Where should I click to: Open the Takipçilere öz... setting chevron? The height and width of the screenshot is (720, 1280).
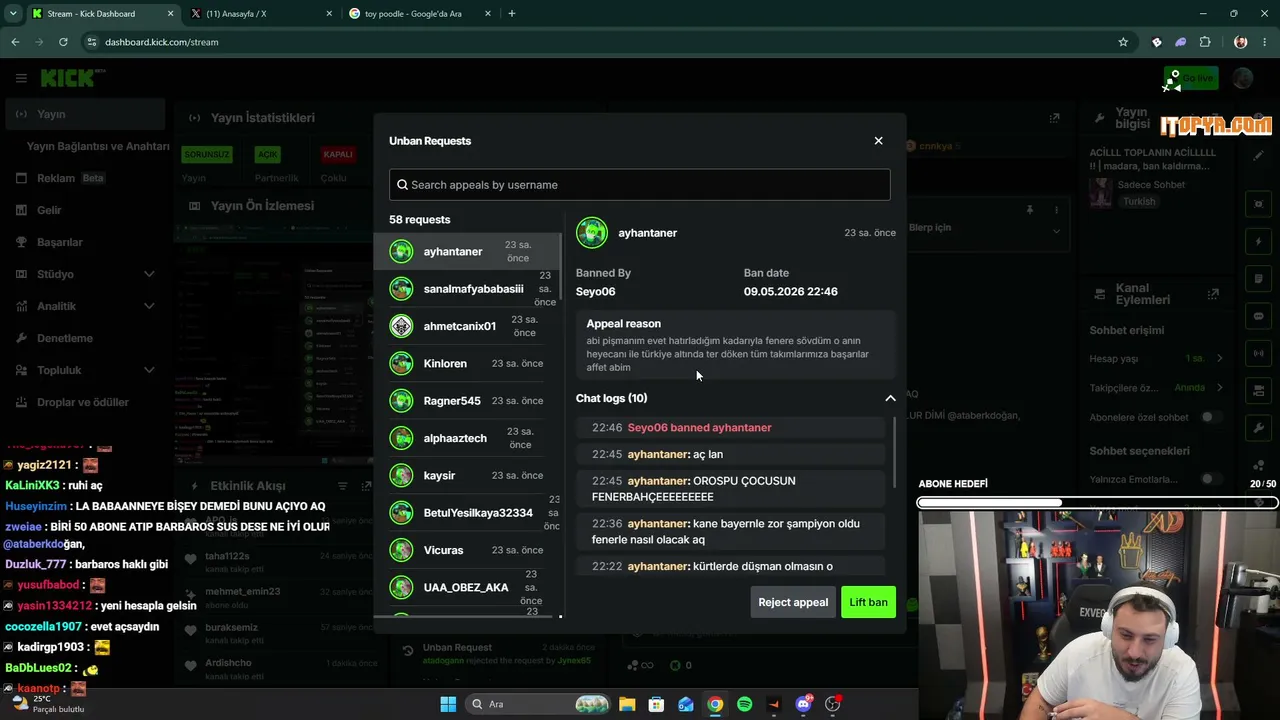tap(1220, 387)
